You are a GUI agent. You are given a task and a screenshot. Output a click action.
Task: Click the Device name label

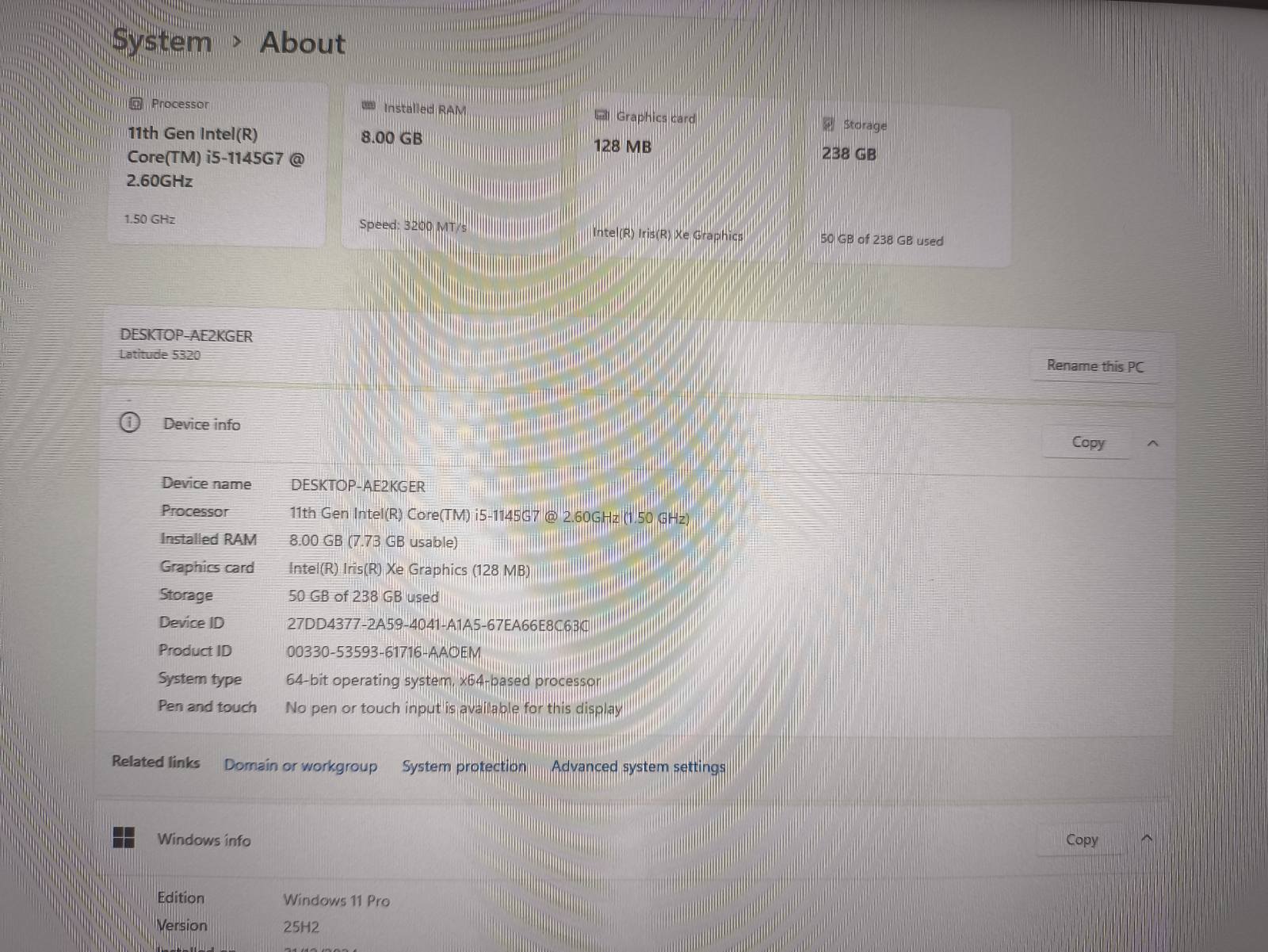coord(206,483)
